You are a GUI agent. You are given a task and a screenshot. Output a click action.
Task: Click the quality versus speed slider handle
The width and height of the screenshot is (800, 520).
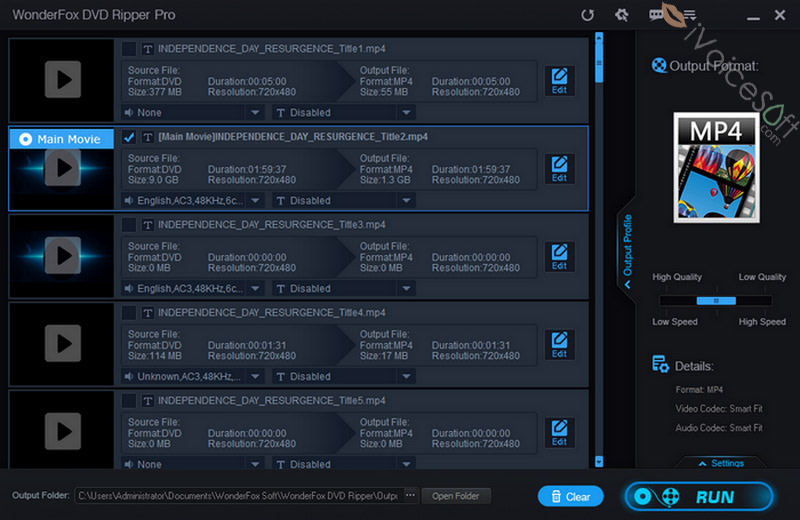pyautogui.click(x=716, y=301)
